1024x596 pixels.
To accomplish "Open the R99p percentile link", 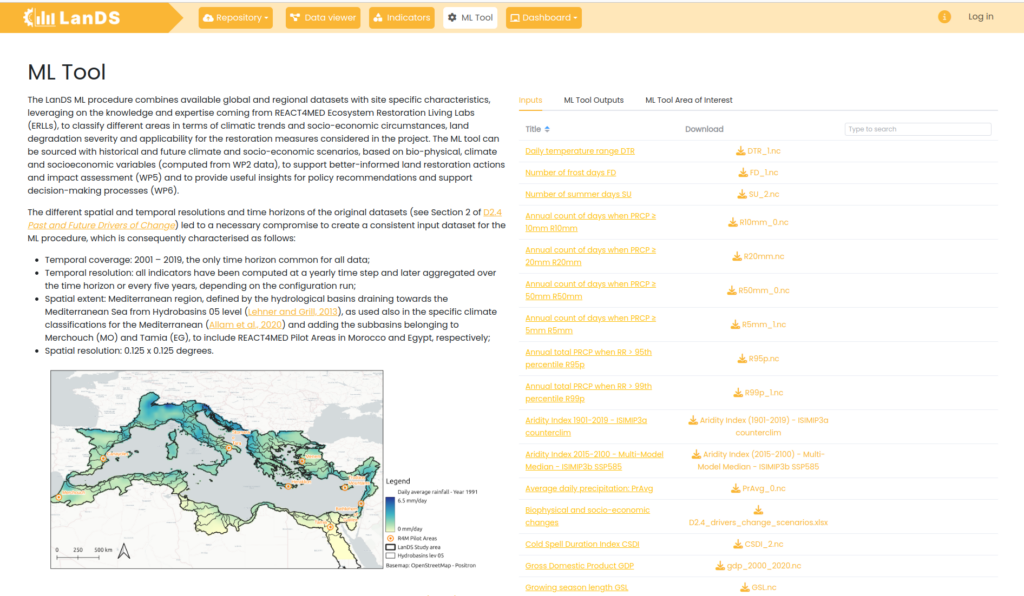I will pos(588,392).
